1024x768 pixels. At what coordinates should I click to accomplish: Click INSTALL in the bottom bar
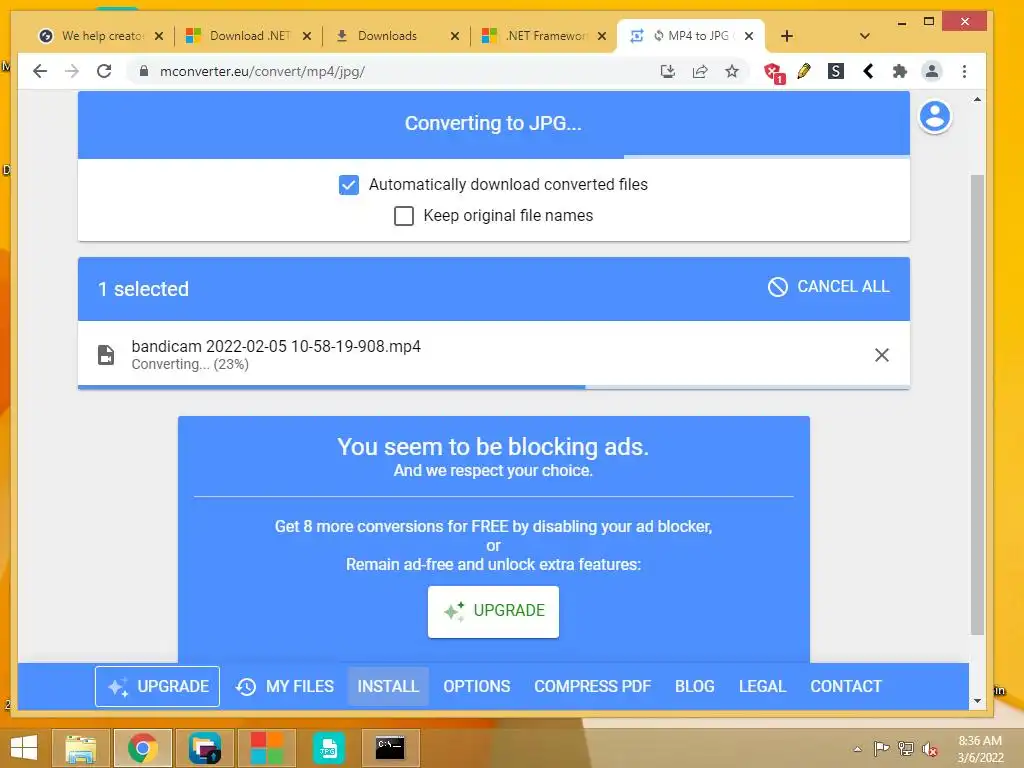coord(388,686)
